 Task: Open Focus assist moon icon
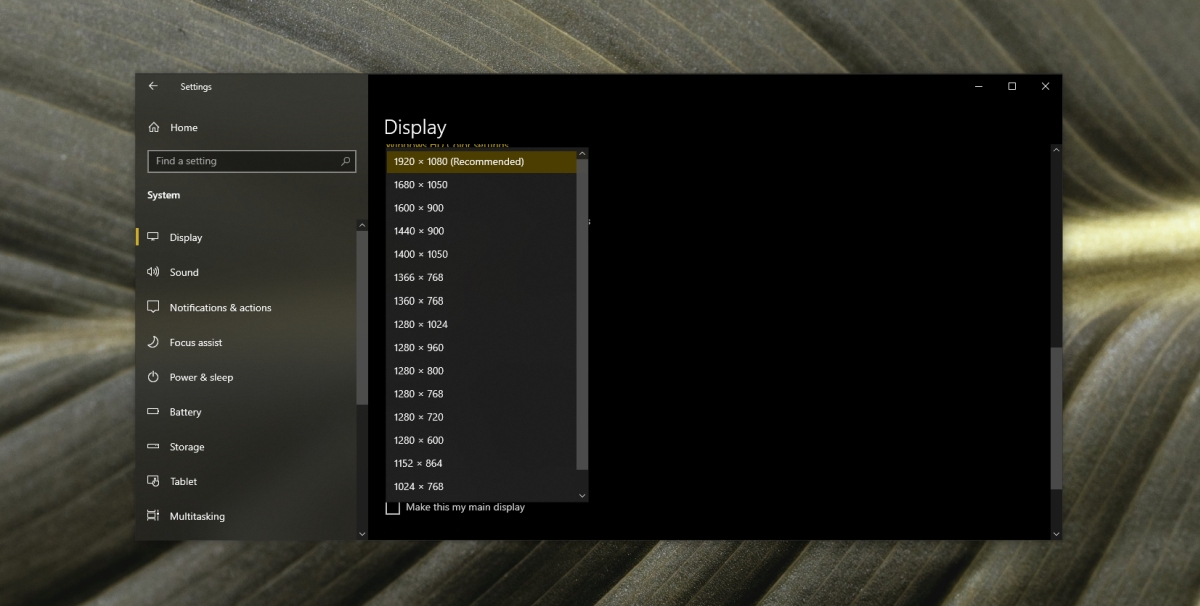(x=153, y=342)
